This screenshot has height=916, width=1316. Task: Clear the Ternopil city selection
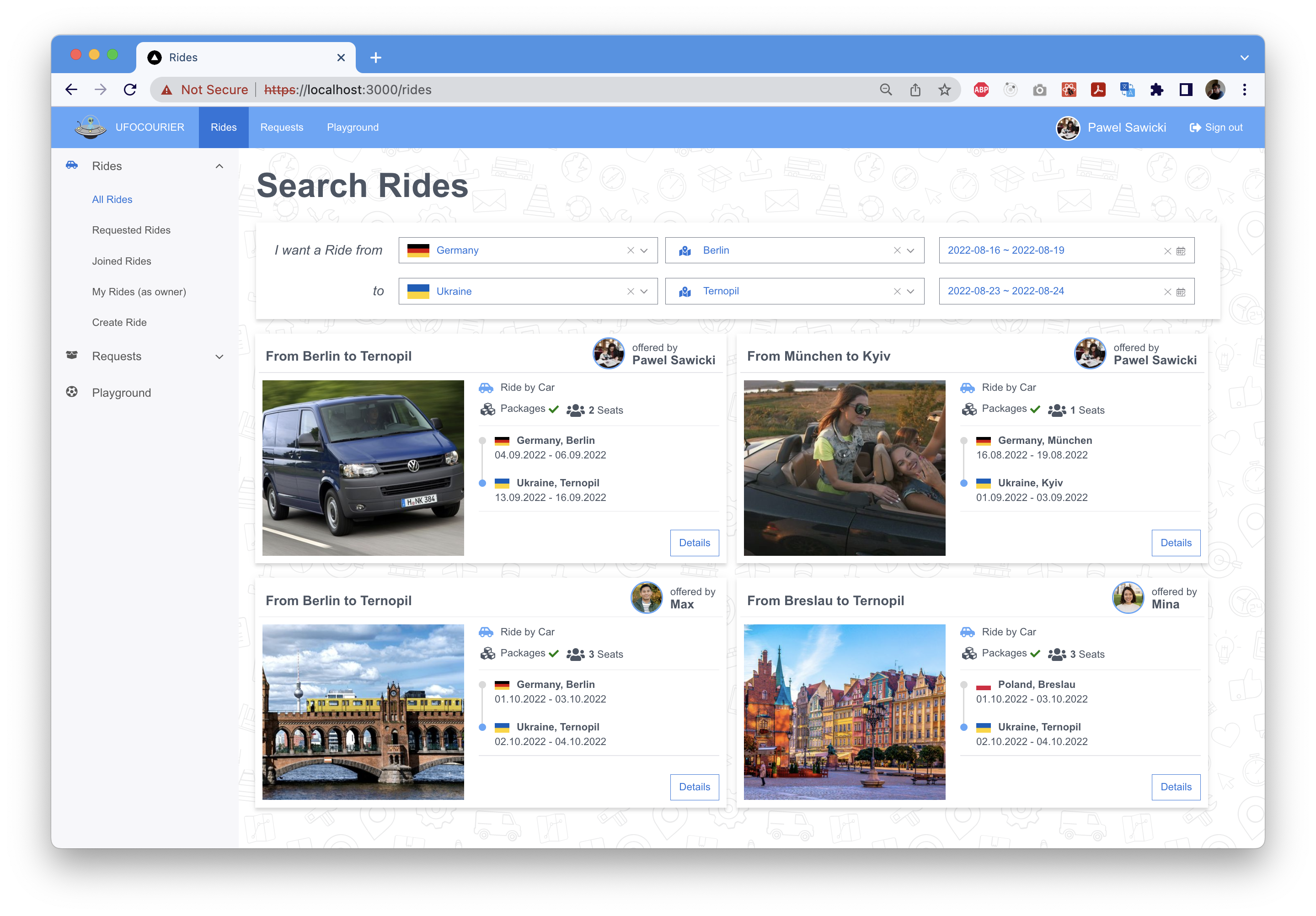coord(897,292)
